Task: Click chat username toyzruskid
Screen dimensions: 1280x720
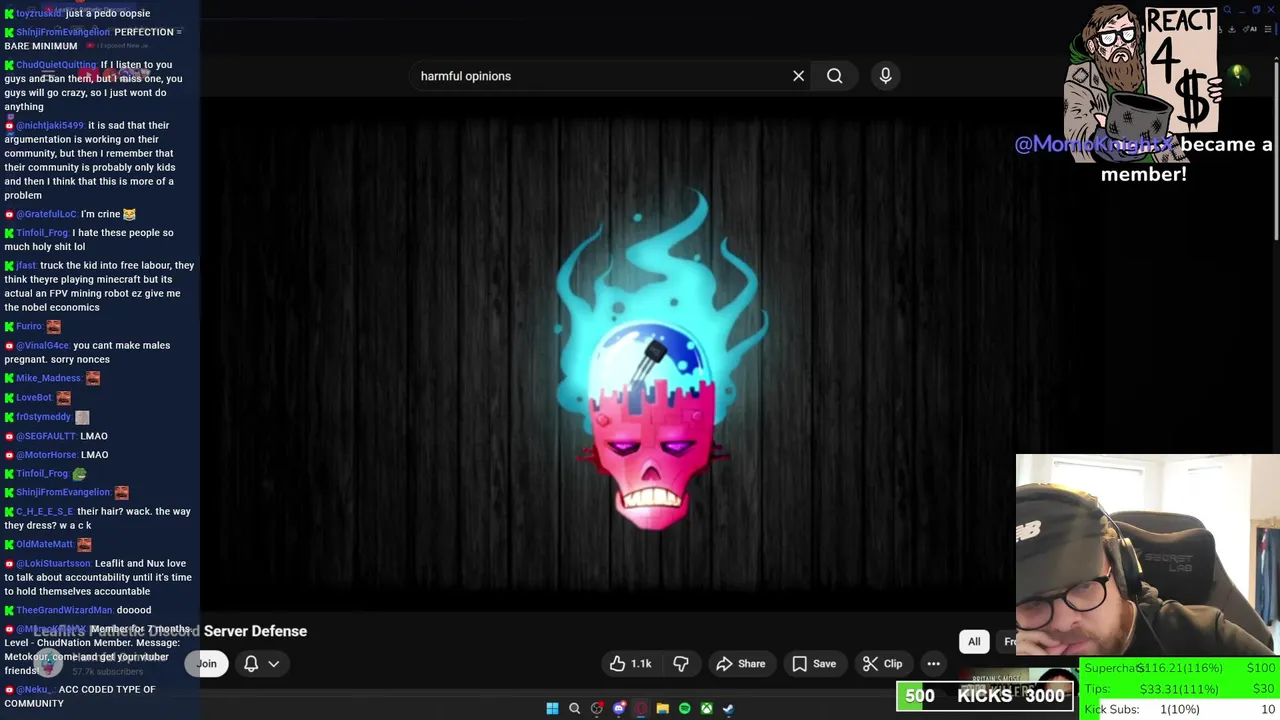Action: pos(39,13)
